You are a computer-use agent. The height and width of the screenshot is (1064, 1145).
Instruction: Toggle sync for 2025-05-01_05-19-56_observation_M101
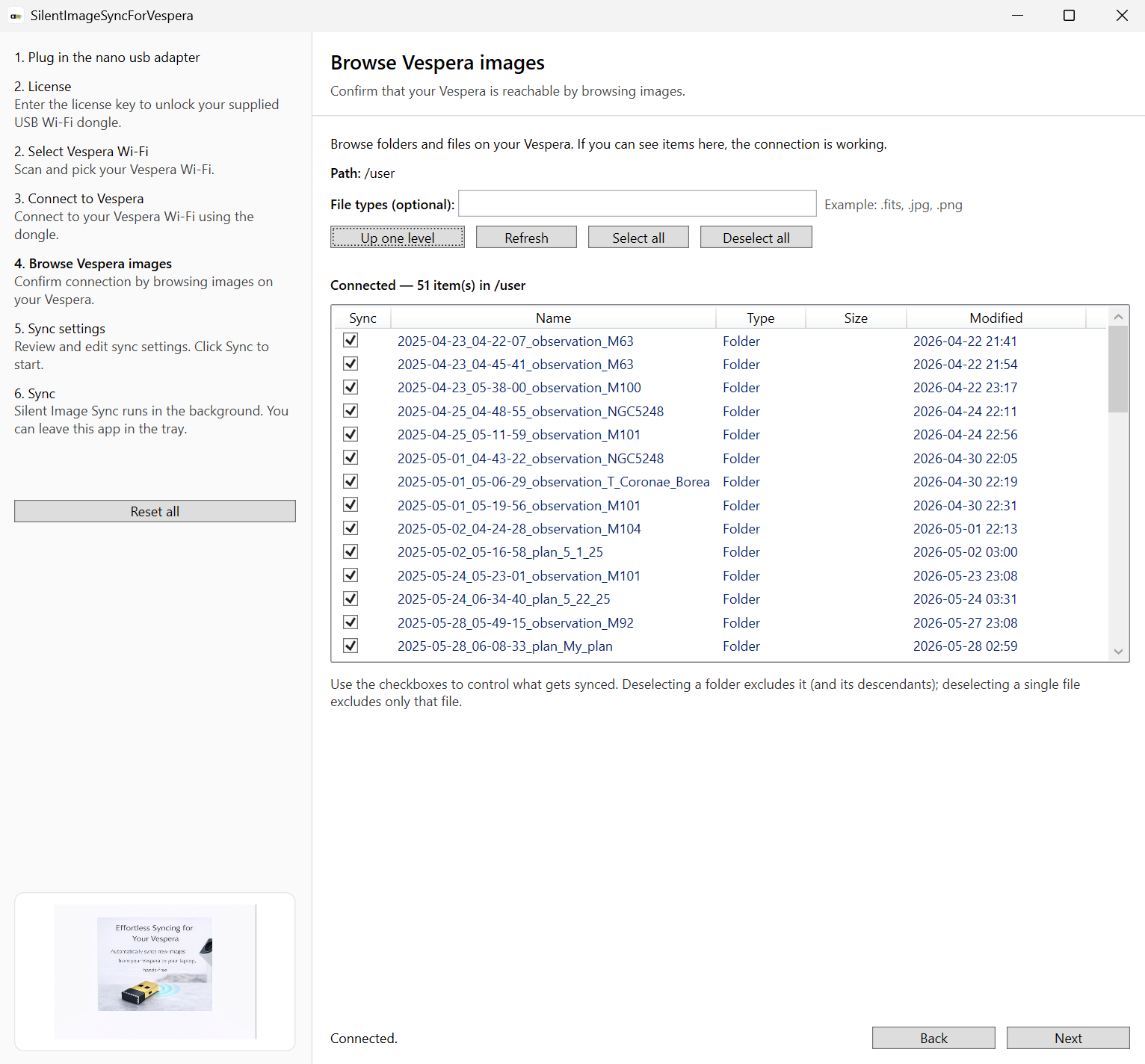pyautogui.click(x=351, y=505)
